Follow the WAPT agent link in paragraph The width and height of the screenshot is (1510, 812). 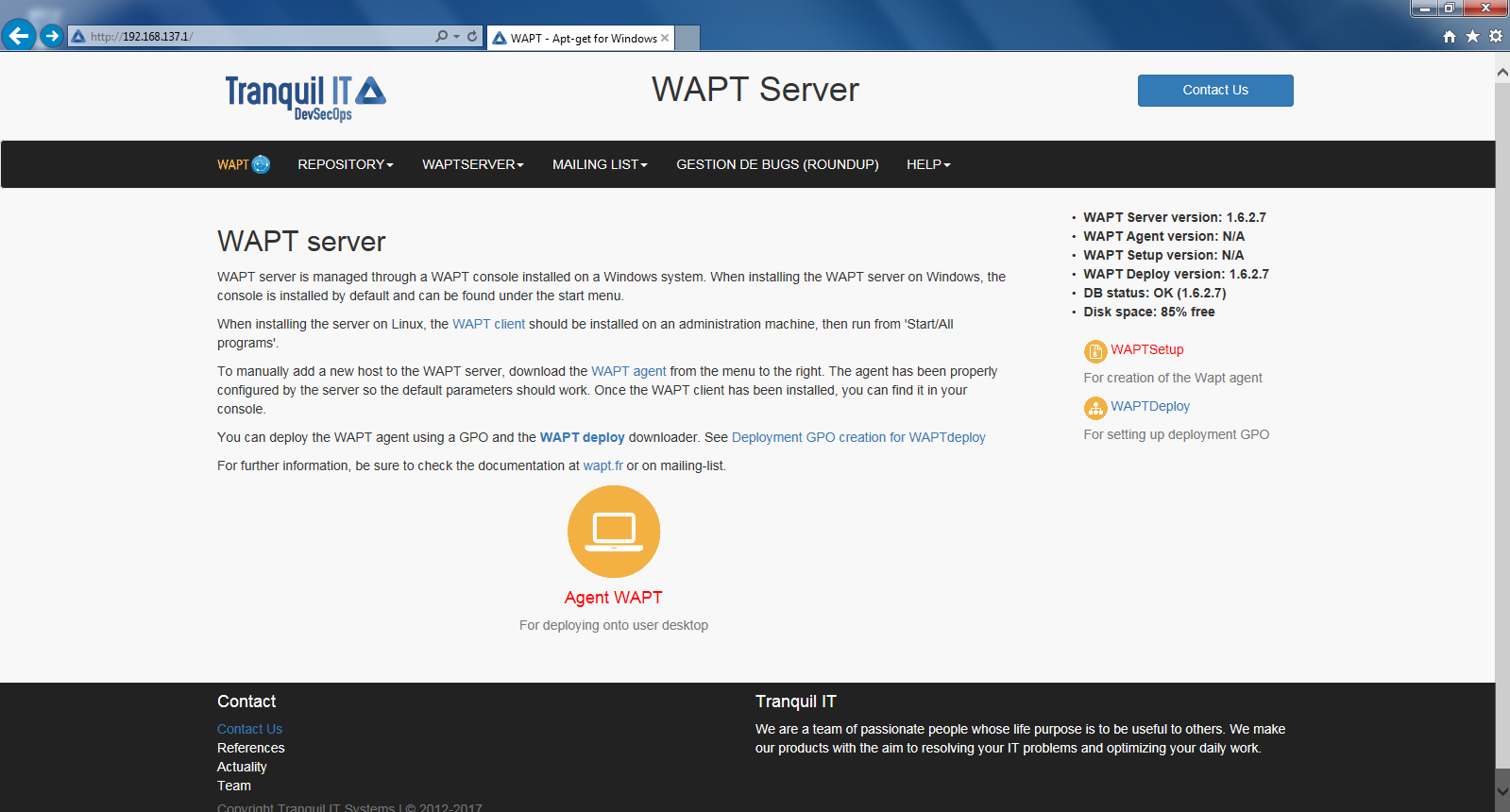[629, 371]
